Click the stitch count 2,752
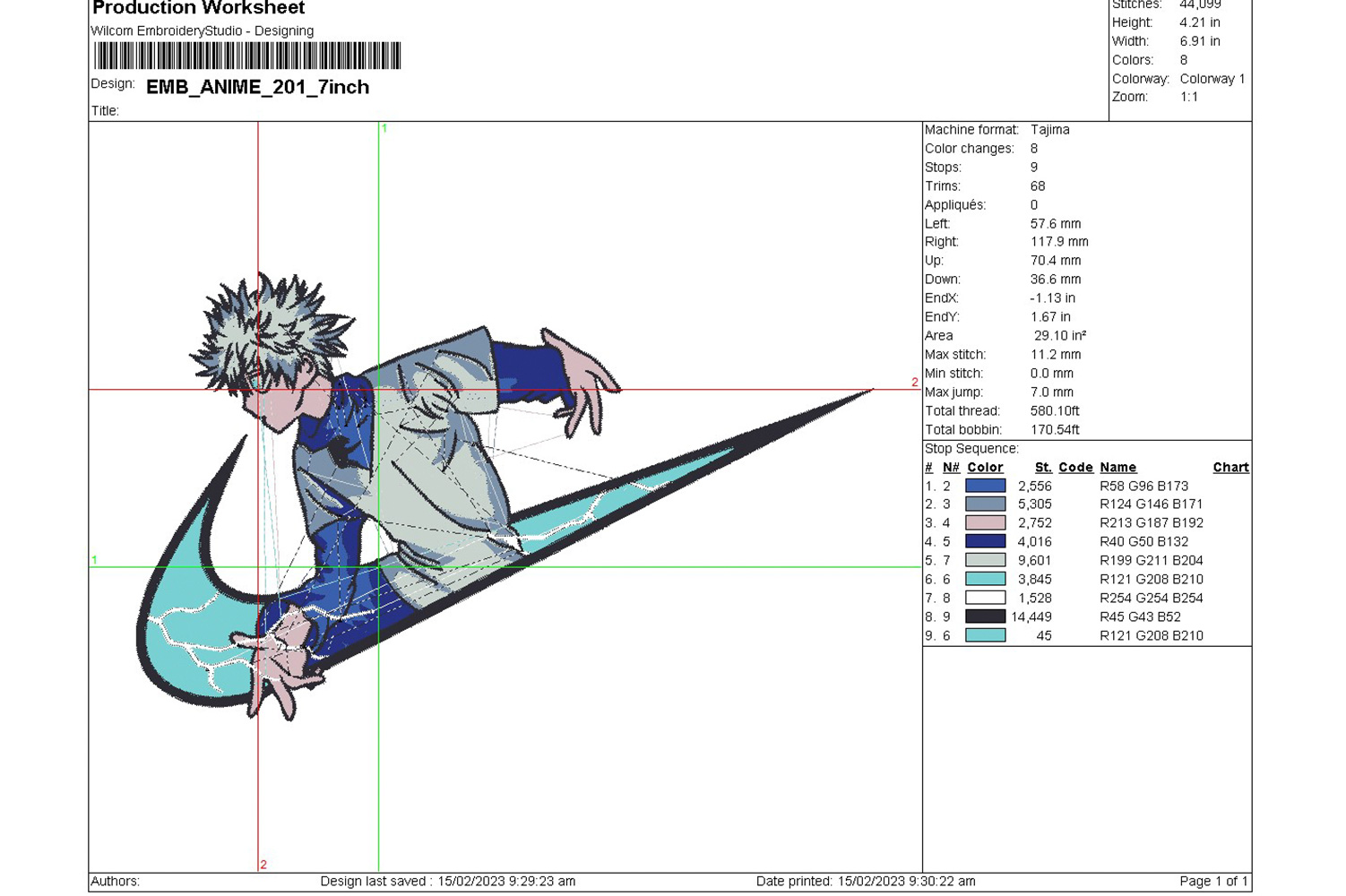Viewport: 1346px width, 896px height. (1035, 523)
